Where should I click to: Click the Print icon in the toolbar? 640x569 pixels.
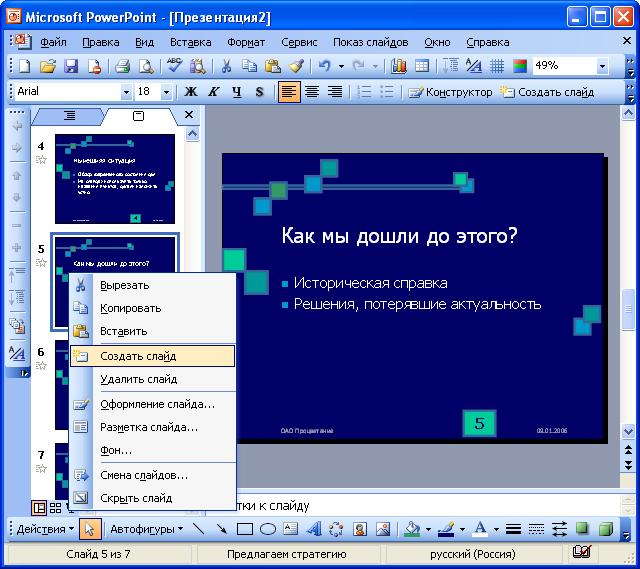122,66
